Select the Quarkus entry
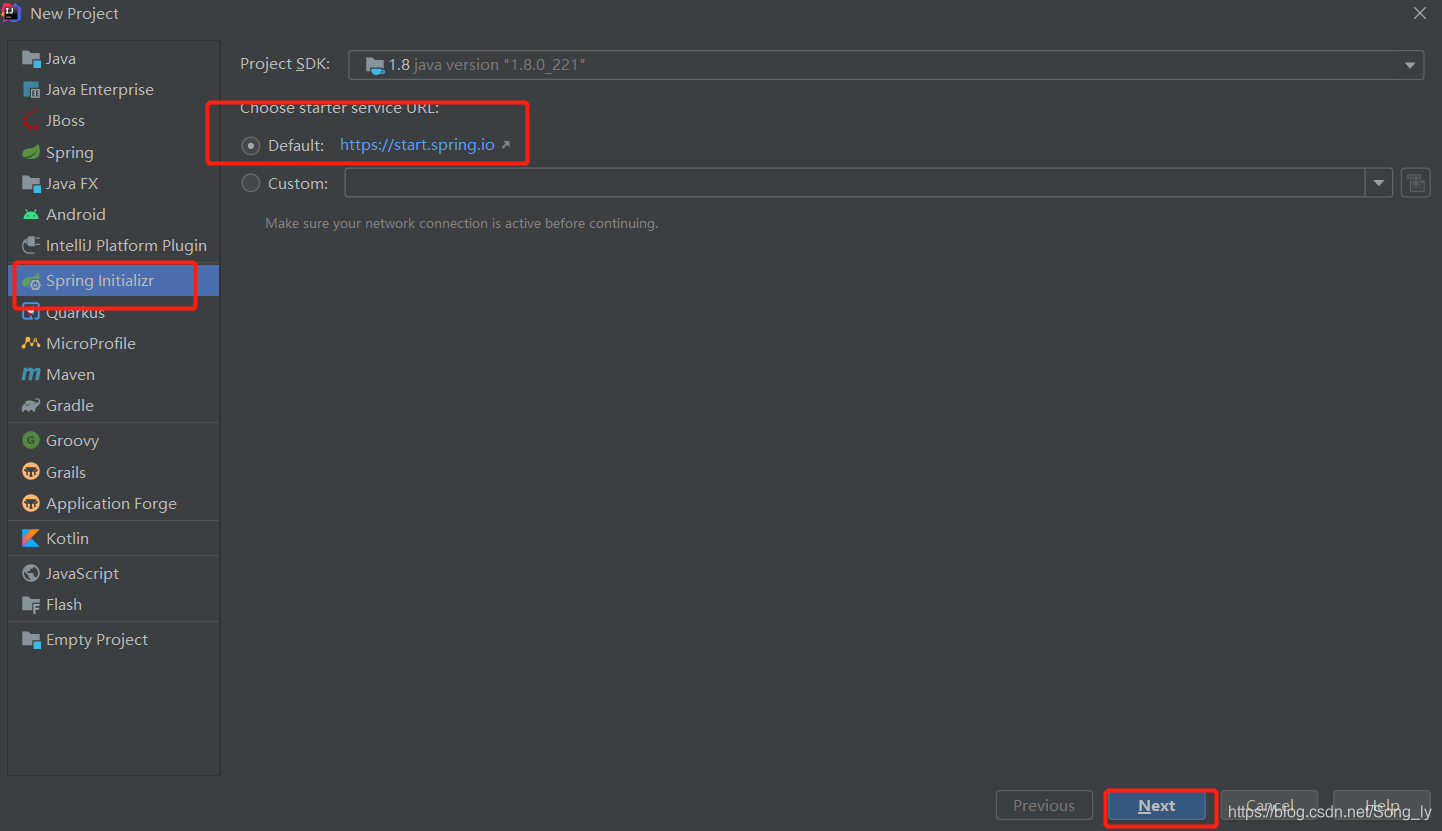Screen dimensions: 1442x831 (x=75, y=312)
